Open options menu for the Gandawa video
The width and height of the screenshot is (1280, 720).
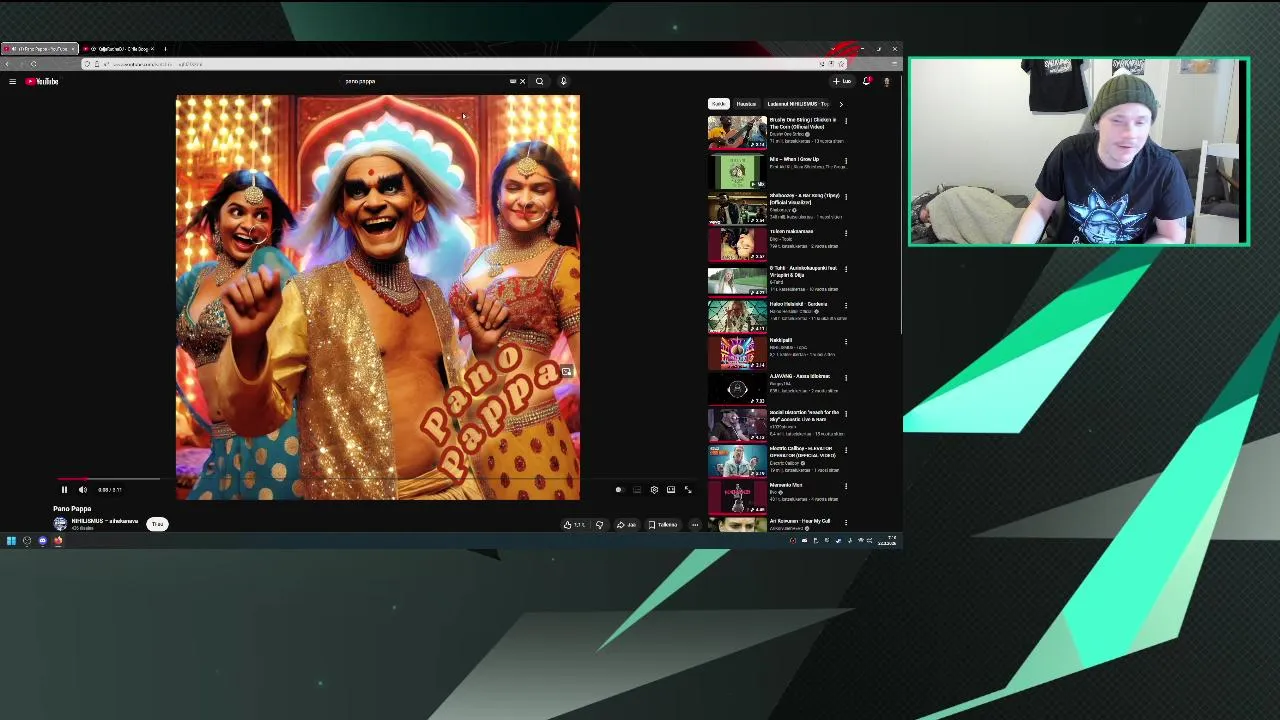pyautogui.click(x=846, y=305)
